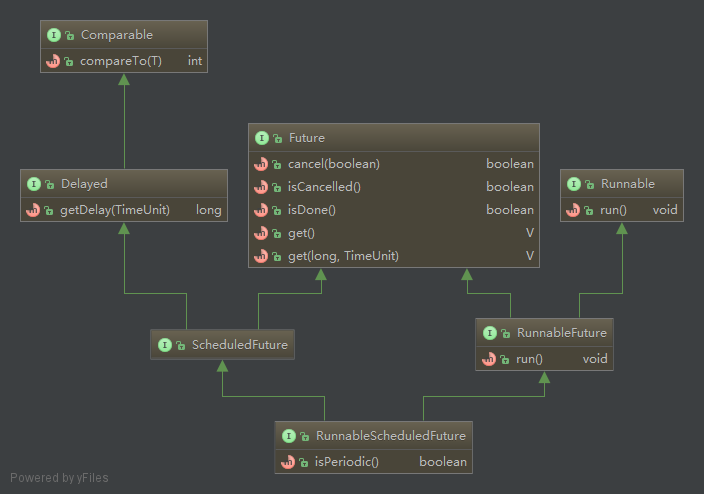Image resolution: width=704 pixels, height=494 pixels.
Task: Click the lock icon beside isPeriodic()
Action: (304, 463)
